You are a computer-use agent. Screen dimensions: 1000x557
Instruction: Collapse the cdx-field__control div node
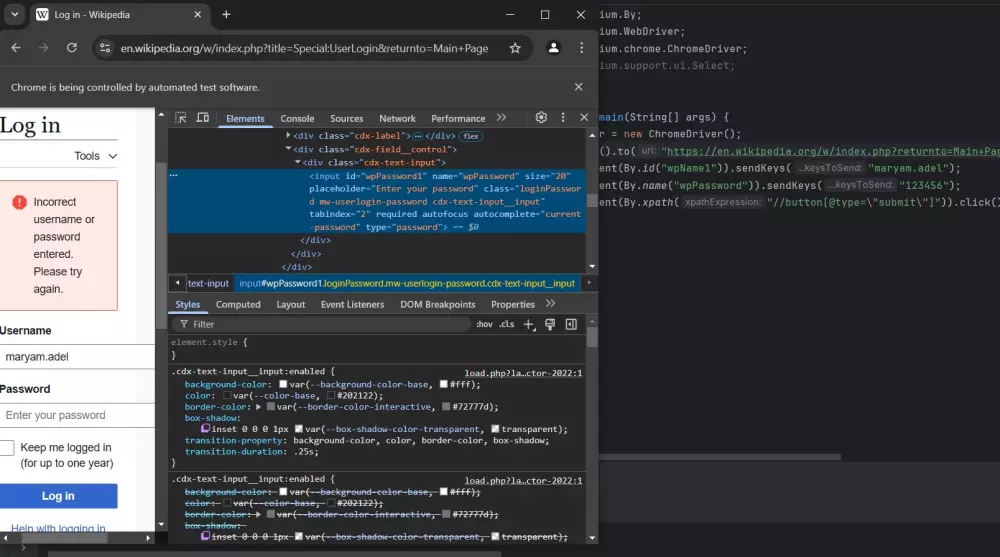click(x=288, y=149)
